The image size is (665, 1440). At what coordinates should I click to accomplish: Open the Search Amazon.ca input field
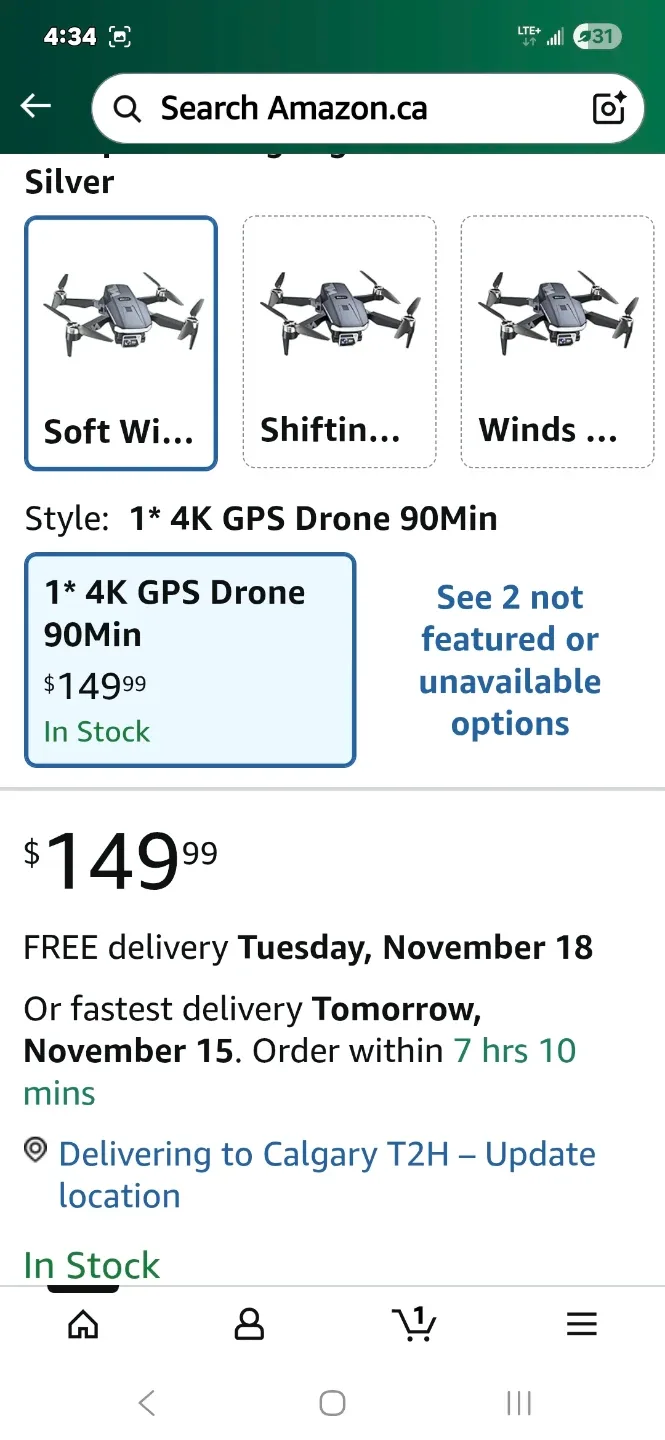click(330, 108)
